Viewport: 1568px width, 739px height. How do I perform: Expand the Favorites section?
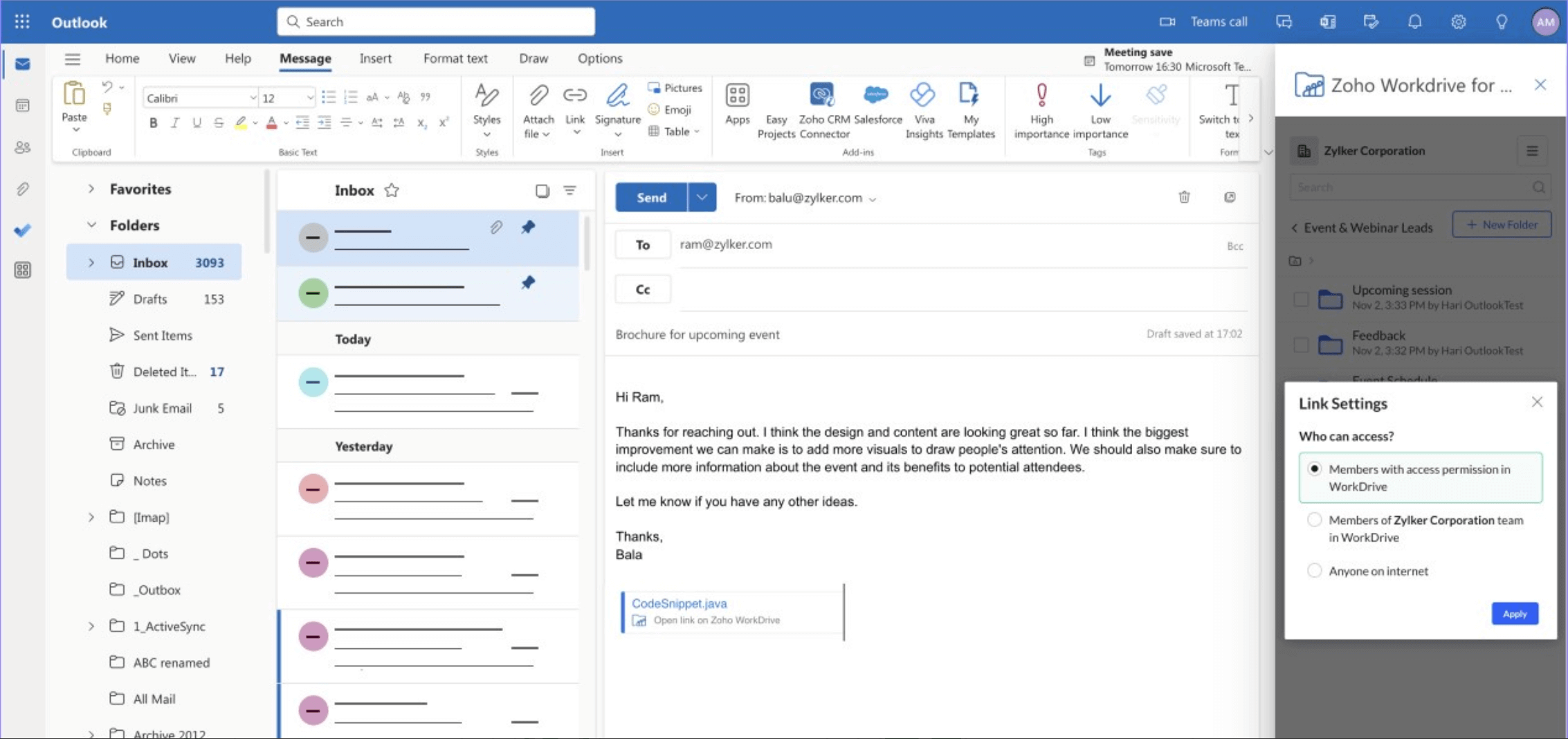[91, 189]
